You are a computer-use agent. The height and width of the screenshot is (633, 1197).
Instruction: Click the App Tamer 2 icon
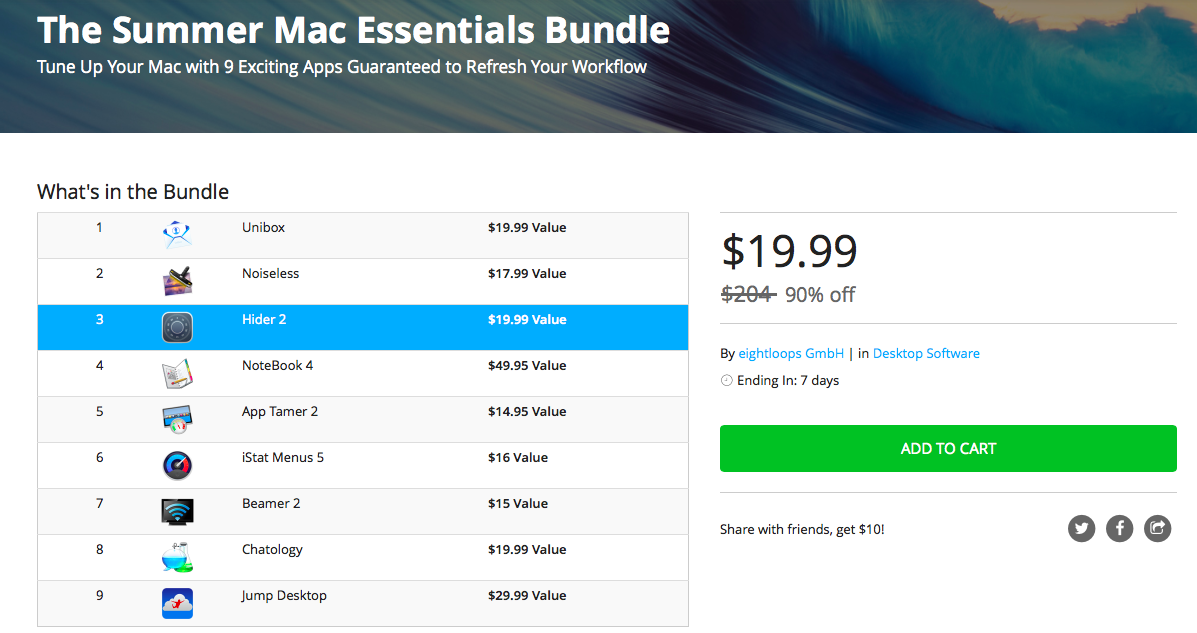[177, 419]
